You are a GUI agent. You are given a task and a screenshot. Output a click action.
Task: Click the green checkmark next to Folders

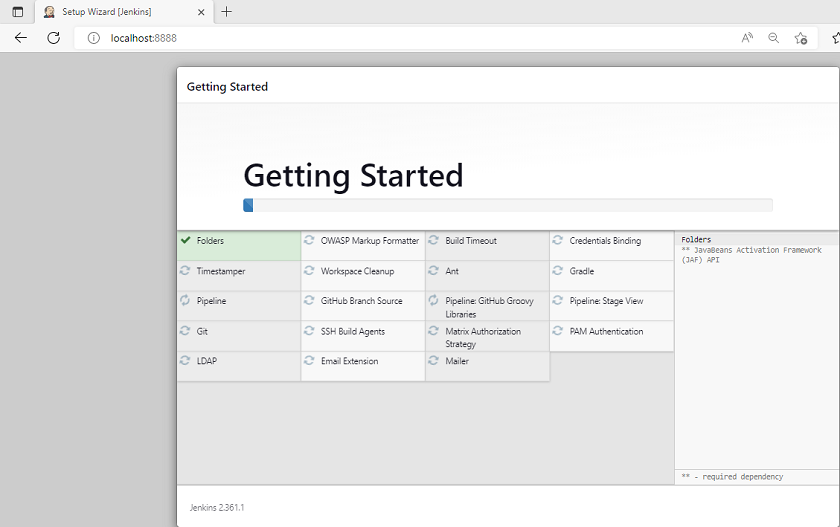point(185,240)
